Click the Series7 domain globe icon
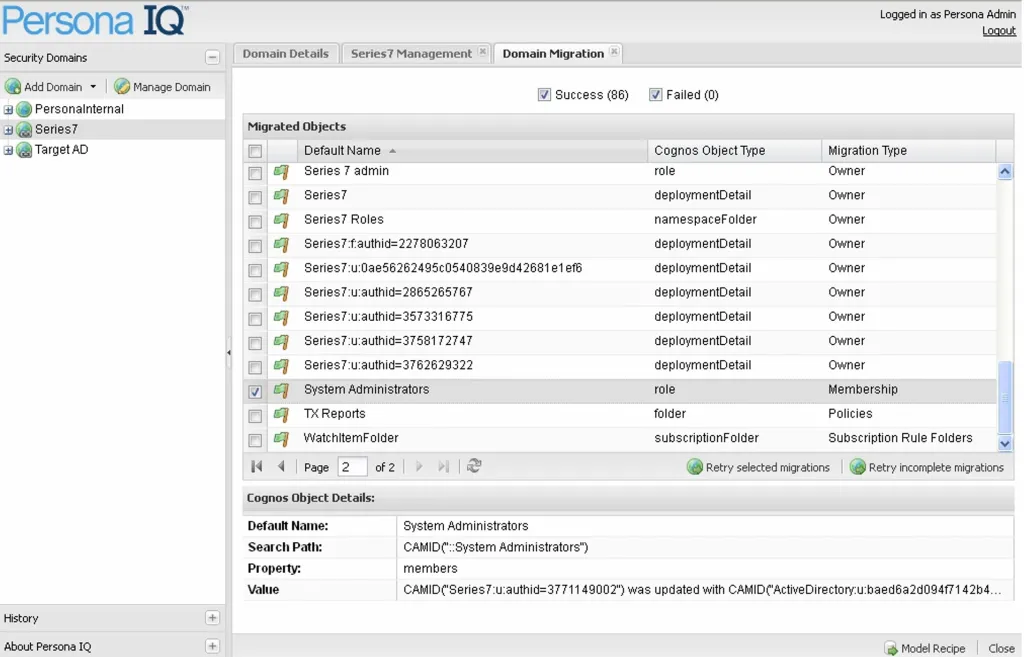This screenshot has height=657, width=1024. pyautogui.click(x=24, y=129)
